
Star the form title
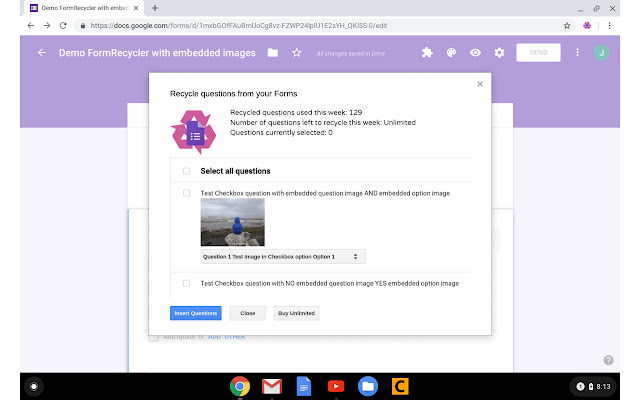[x=297, y=53]
